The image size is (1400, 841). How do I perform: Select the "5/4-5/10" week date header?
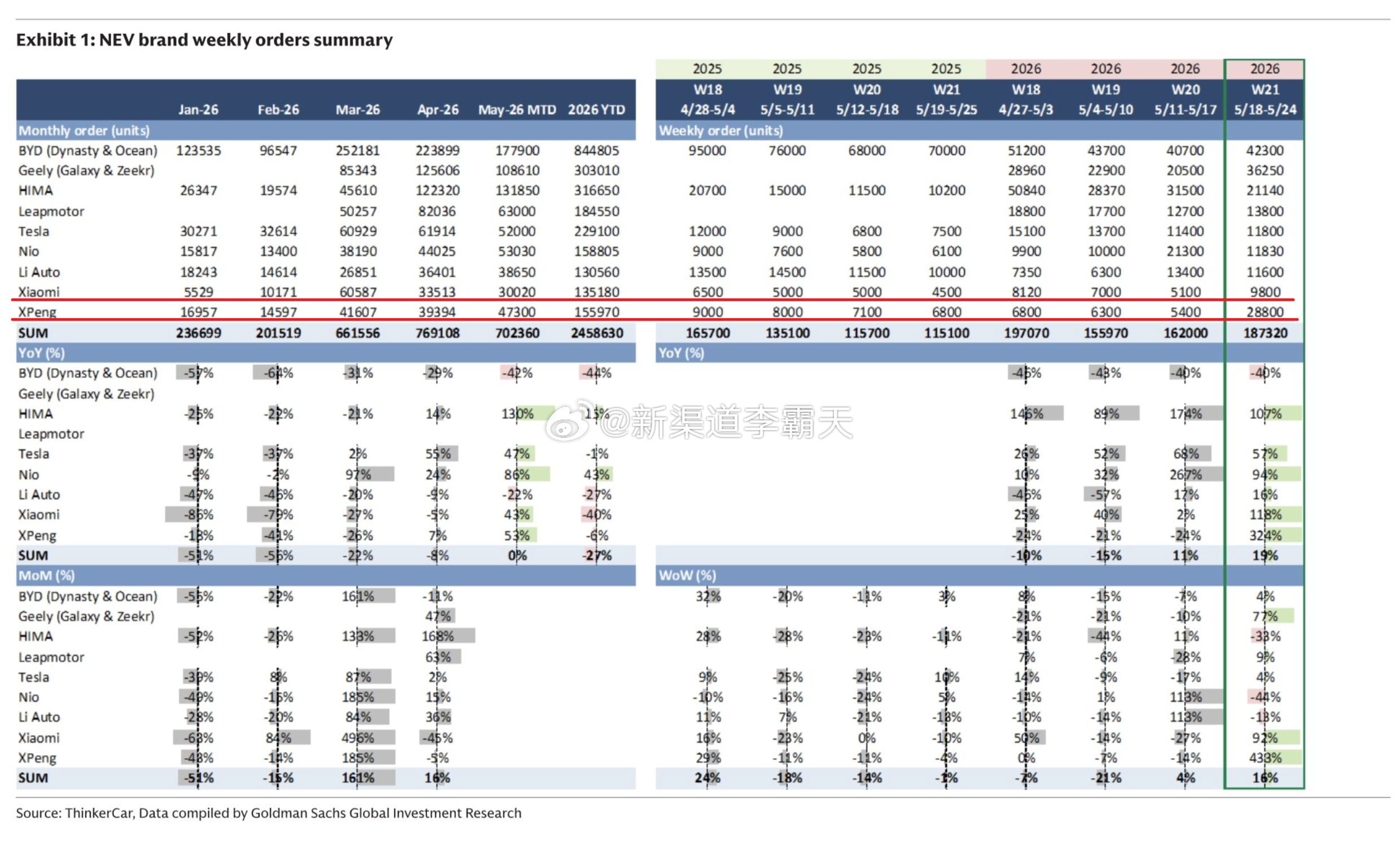click(1106, 109)
